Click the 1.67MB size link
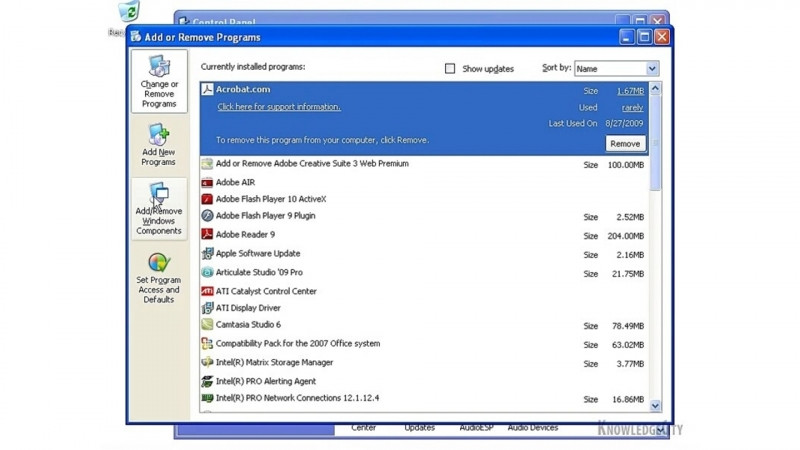Screen dimensions: 800x450 [630, 91]
